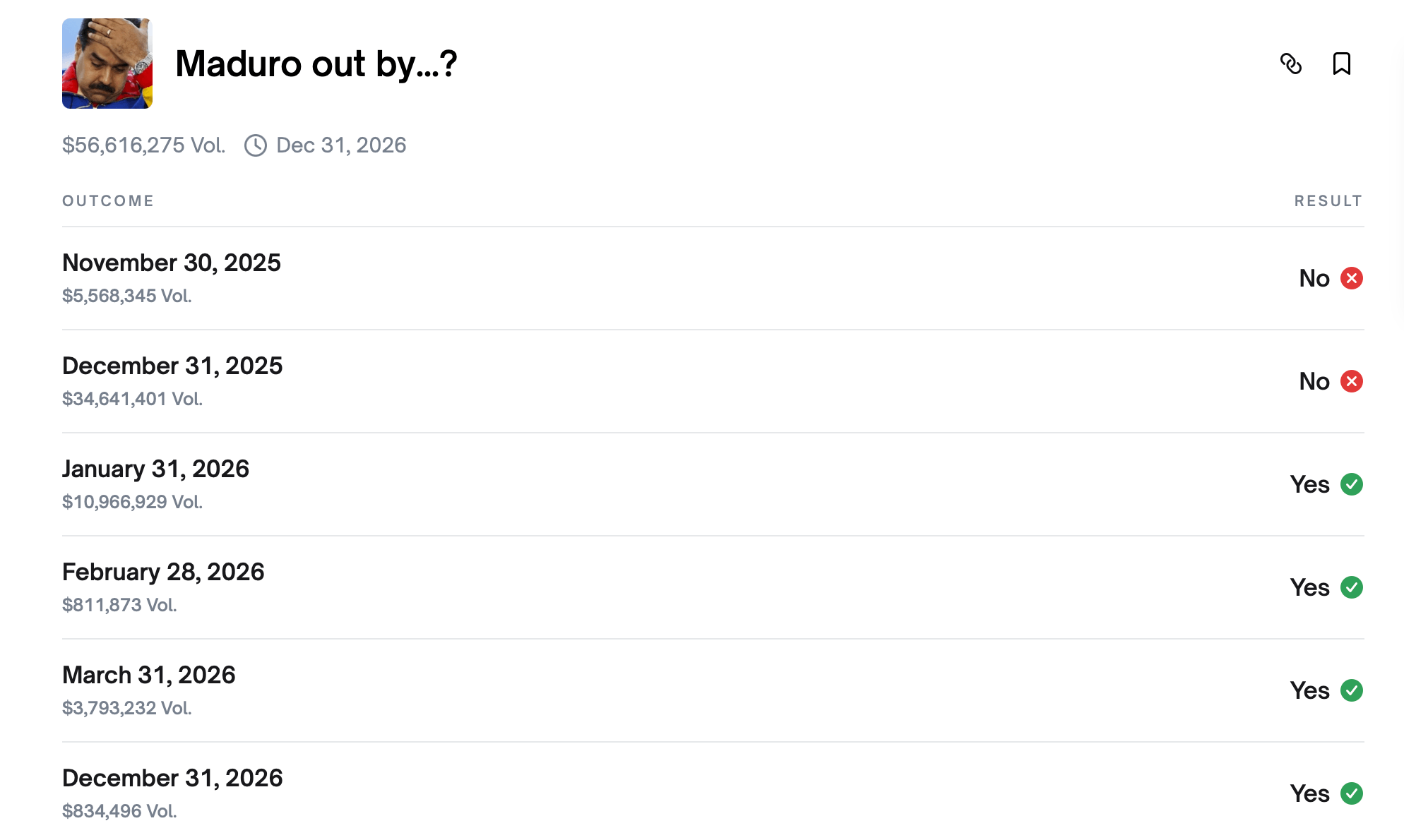Click the green check icon for January 31, 2026
Viewport: 1404px width, 840px height.
1352,484
